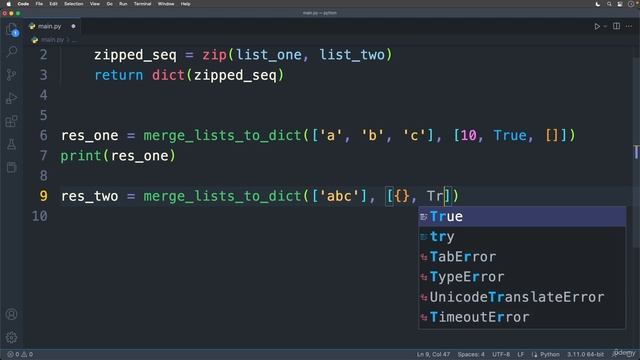Choose the try autocomplete suggestion

click(522, 237)
